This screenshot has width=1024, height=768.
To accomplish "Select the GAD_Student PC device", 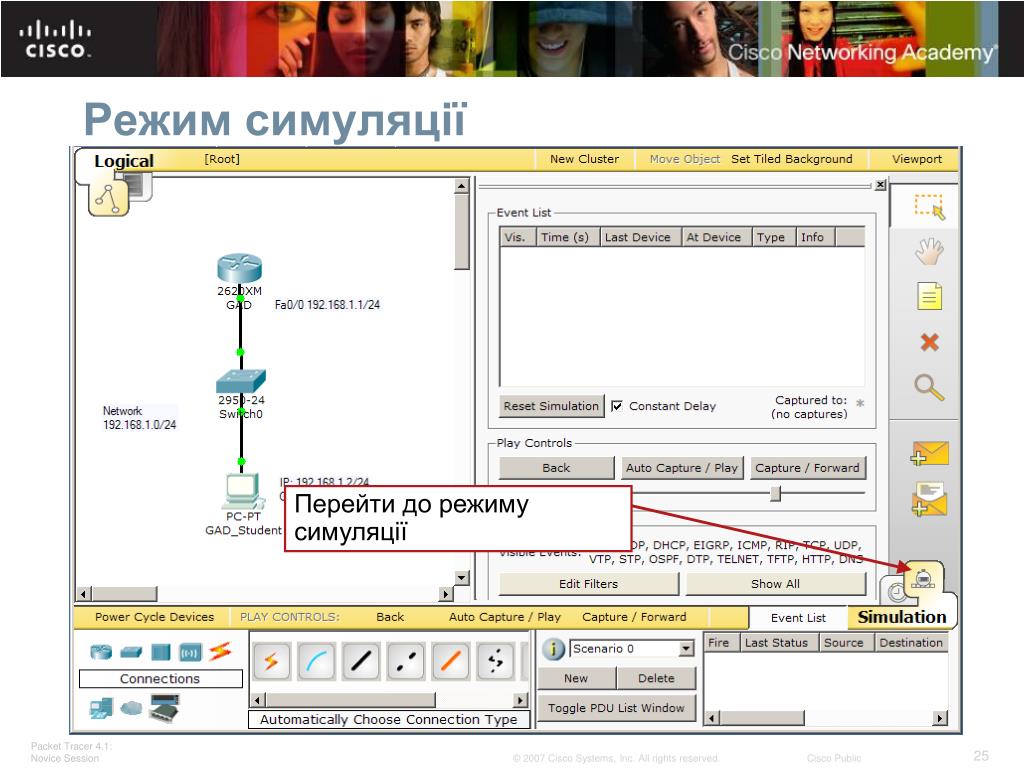I will (x=242, y=492).
